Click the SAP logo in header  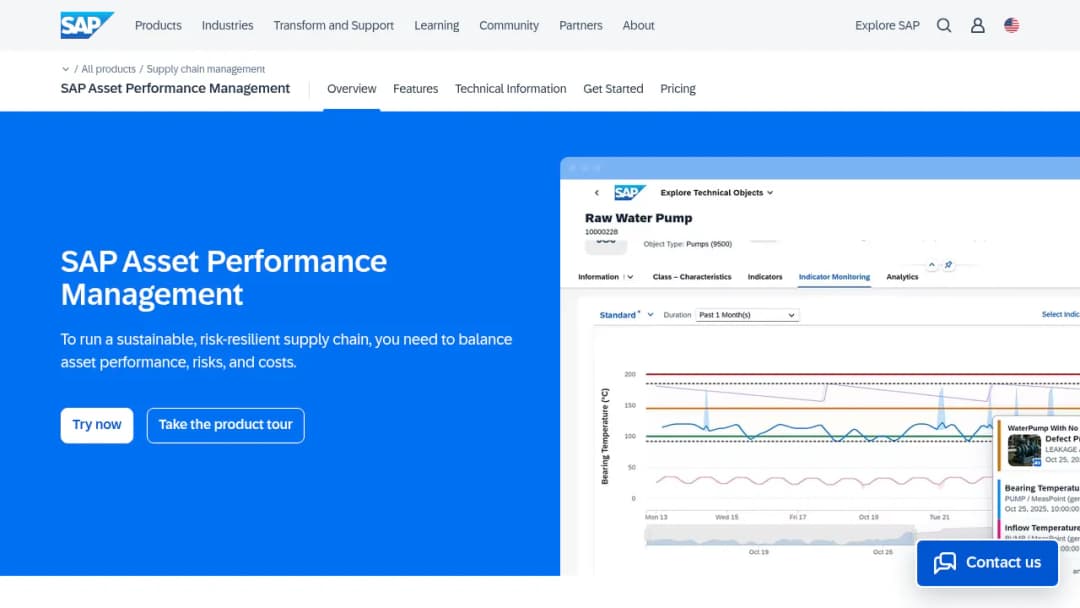click(87, 25)
